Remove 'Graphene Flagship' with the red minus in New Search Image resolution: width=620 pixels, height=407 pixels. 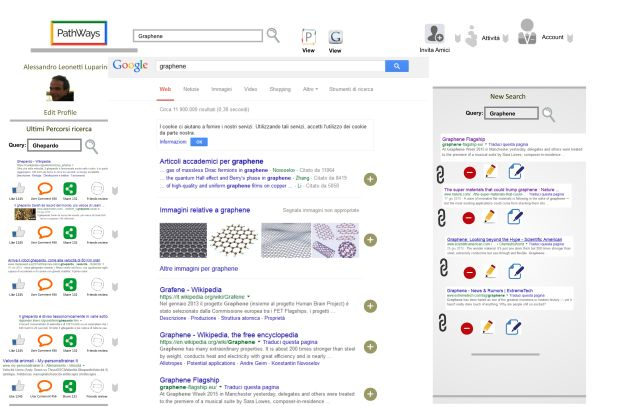pyautogui.click(x=470, y=173)
